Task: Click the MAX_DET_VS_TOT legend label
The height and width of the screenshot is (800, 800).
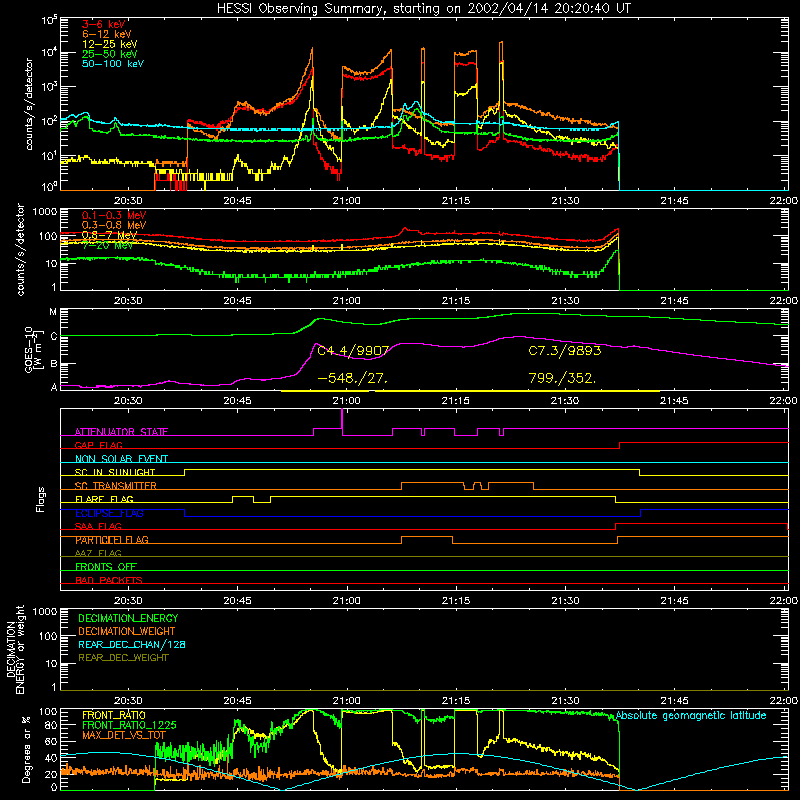Action: 125,735
